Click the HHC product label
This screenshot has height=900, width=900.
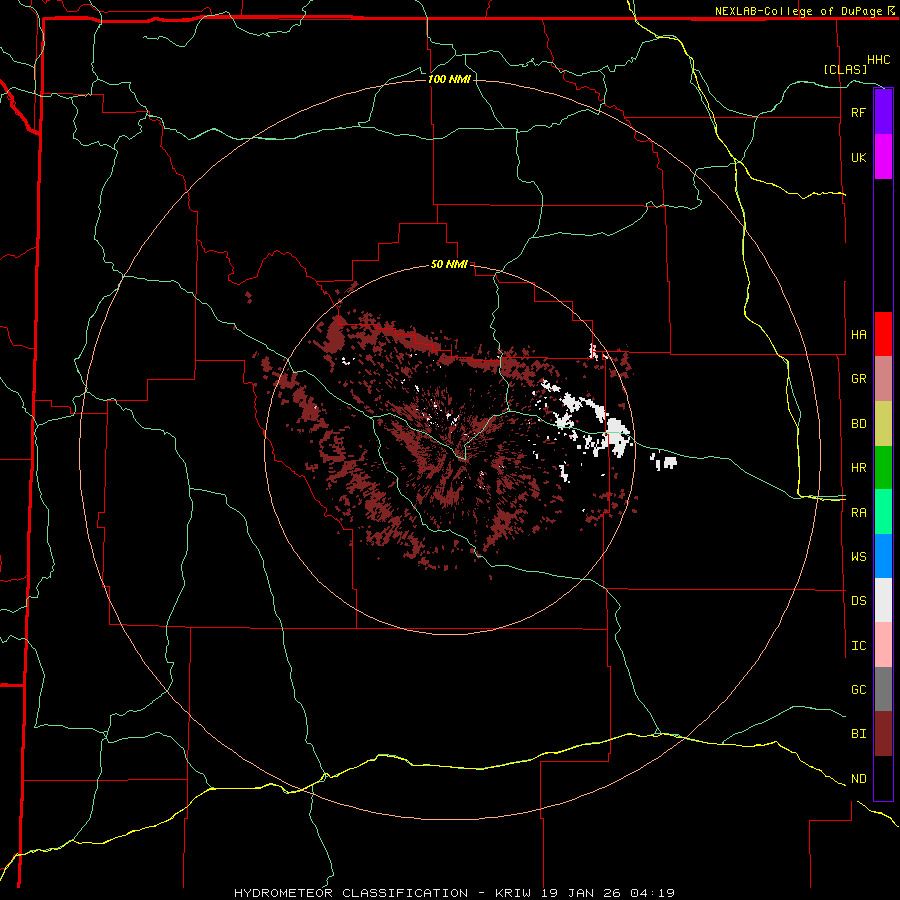(x=878, y=59)
